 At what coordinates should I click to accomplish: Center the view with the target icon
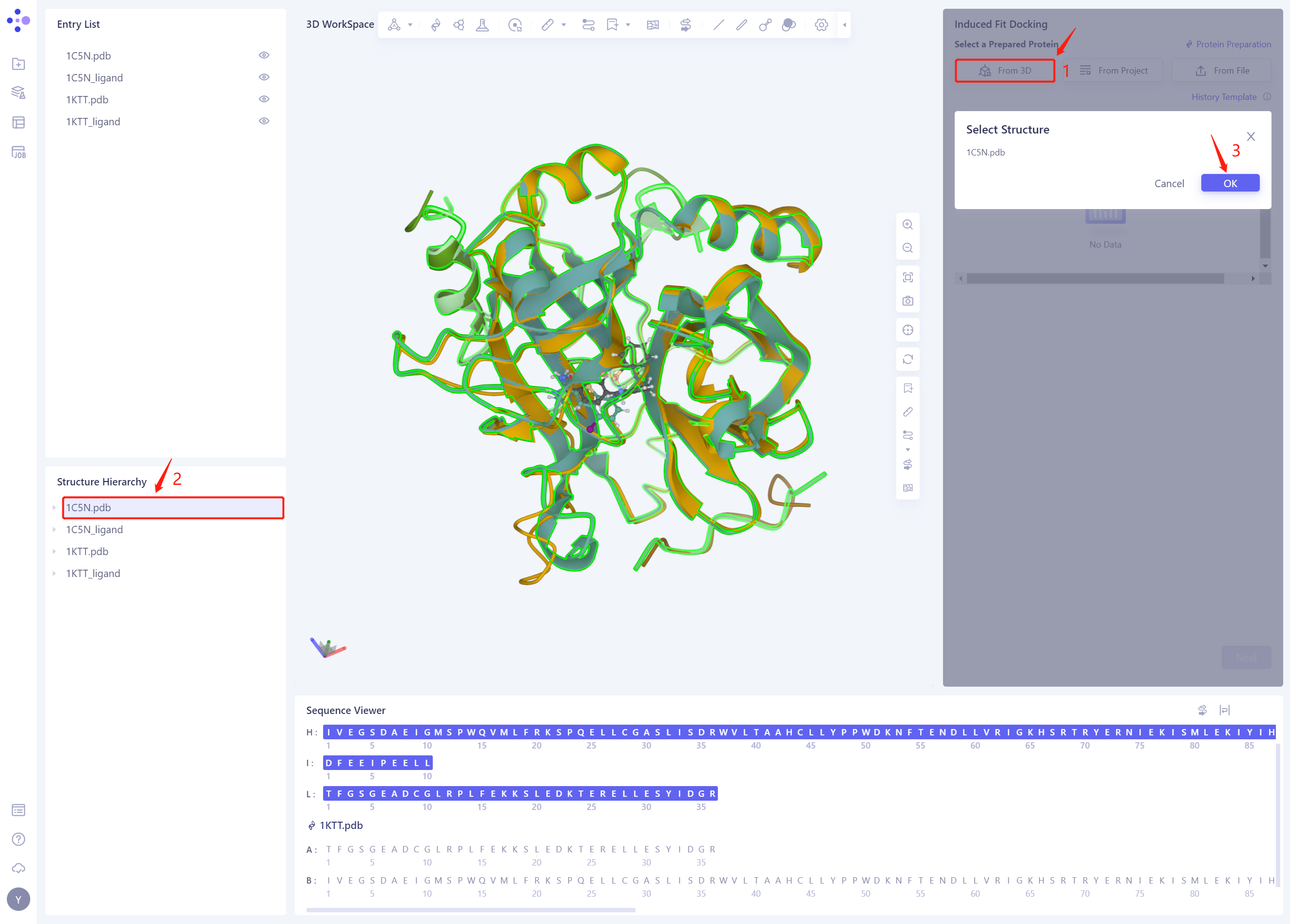(908, 329)
